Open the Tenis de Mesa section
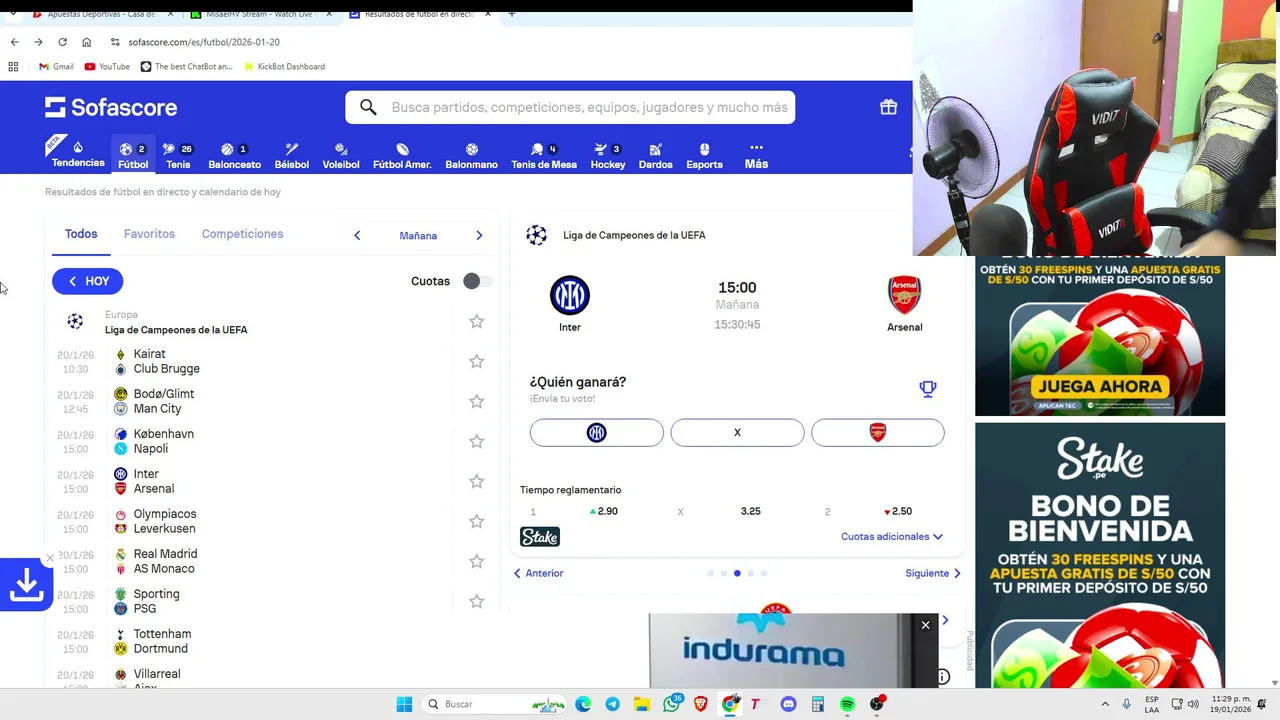 click(544, 155)
